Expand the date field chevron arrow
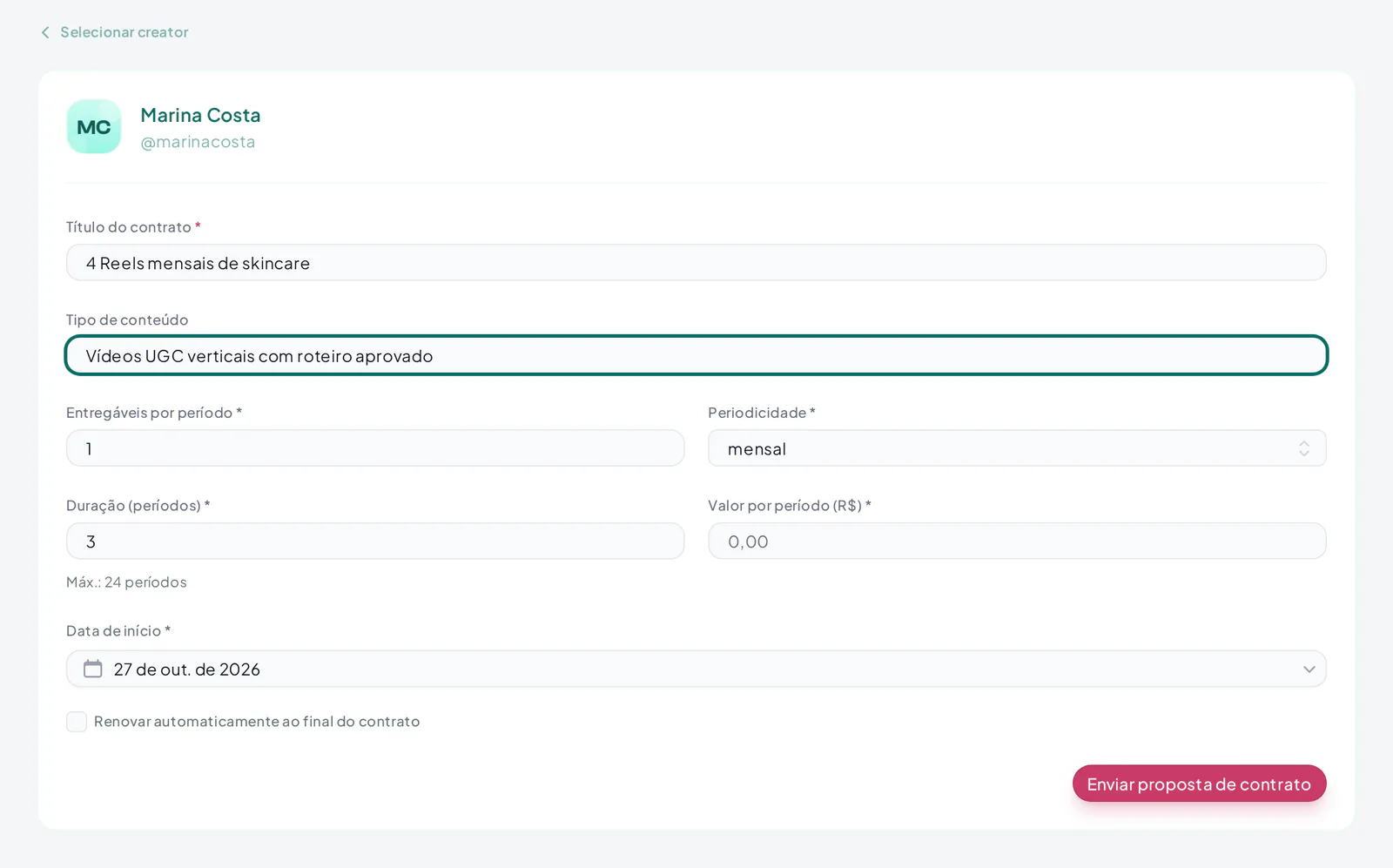The image size is (1393, 868). (1309, 669)
